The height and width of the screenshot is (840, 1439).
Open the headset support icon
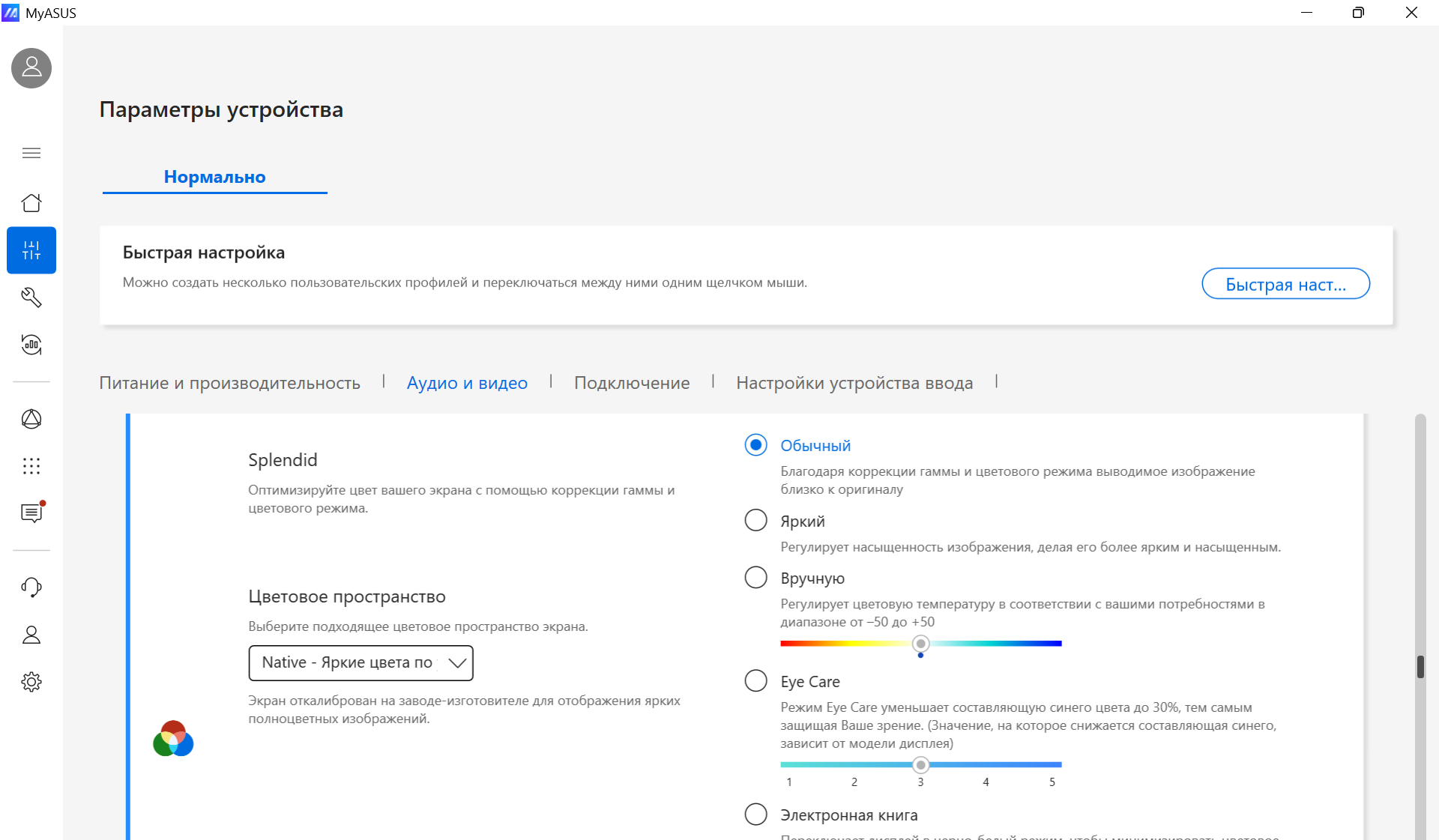click(x=31, y=587)
